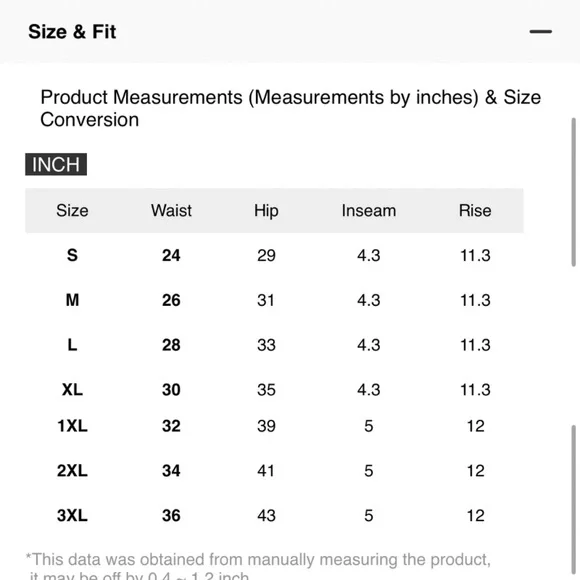580x580 pixels.
Task: Select the 3XL size row label
Action: tap(72, 515)
